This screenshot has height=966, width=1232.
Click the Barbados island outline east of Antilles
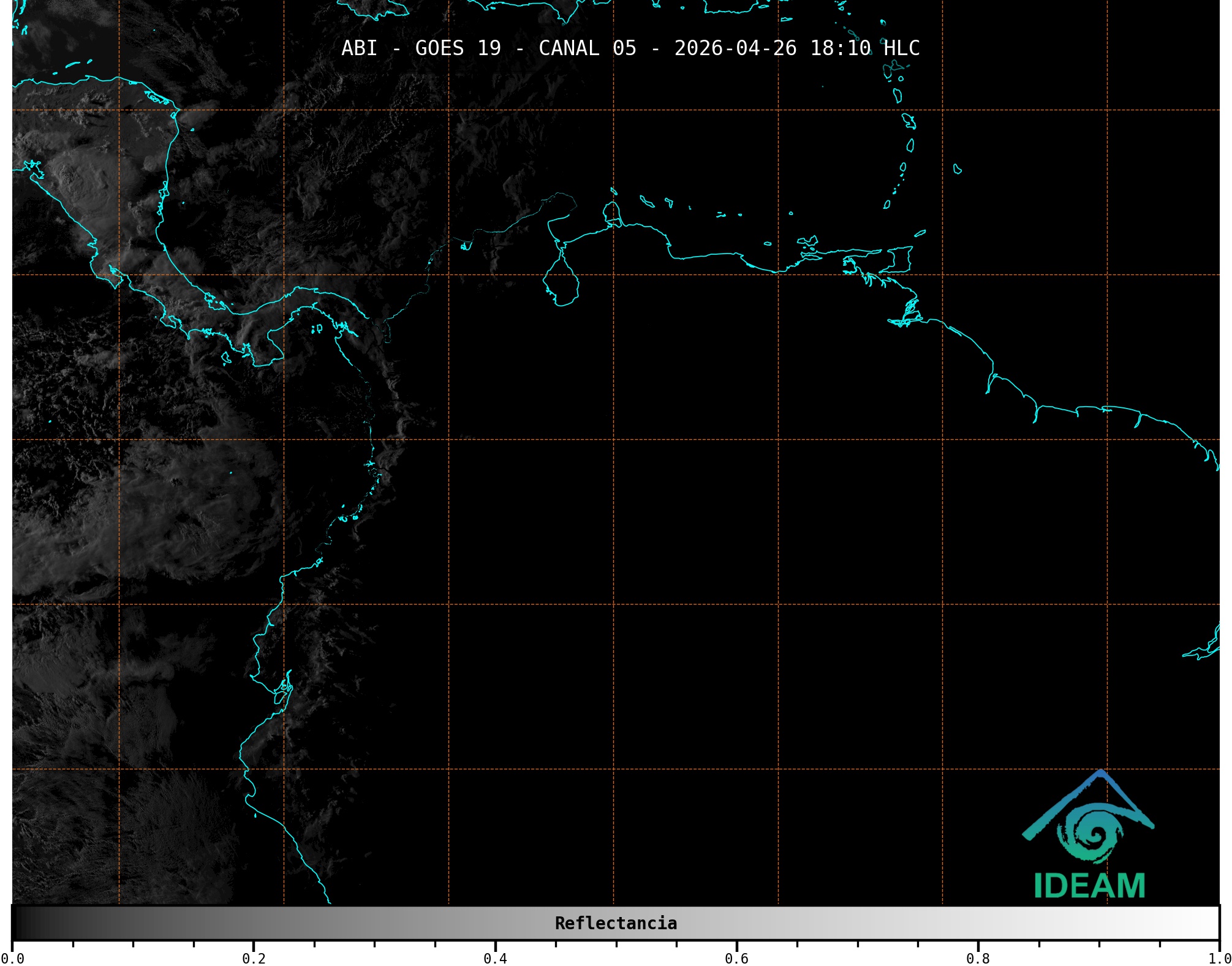pyautogui.click(x=958, y=170)
